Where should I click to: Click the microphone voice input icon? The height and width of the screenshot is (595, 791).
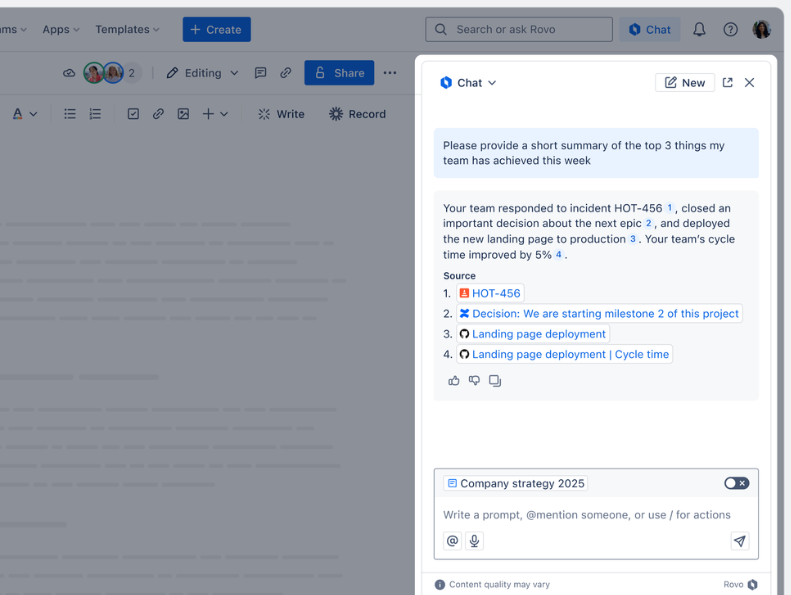coord(475,541)
